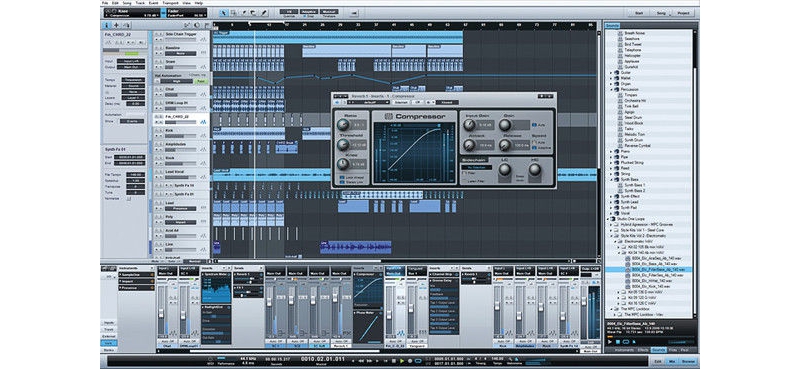Select Synth Bass 1 in browser

(x=634, y=185)
